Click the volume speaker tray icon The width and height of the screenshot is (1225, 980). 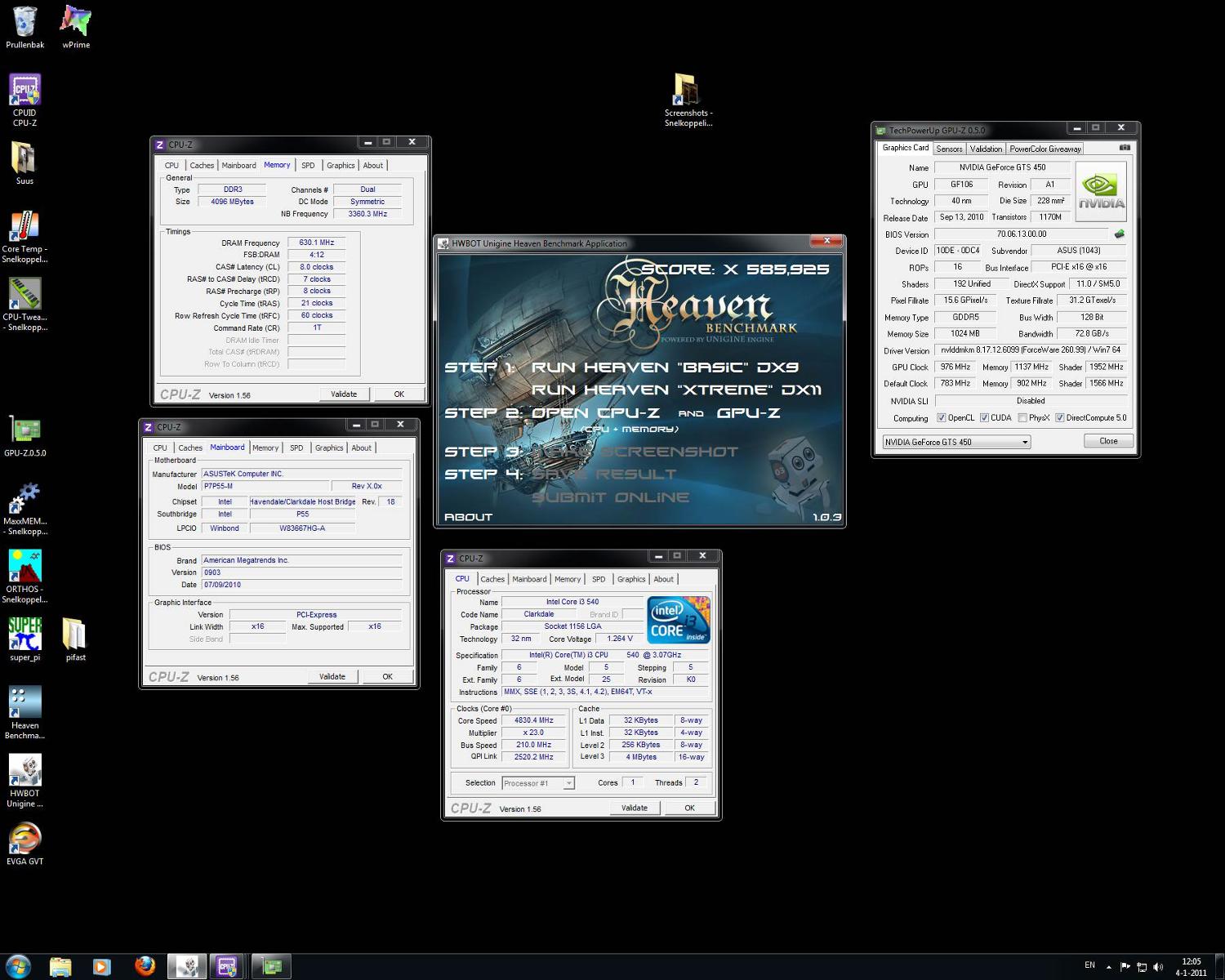[1158, 967]
